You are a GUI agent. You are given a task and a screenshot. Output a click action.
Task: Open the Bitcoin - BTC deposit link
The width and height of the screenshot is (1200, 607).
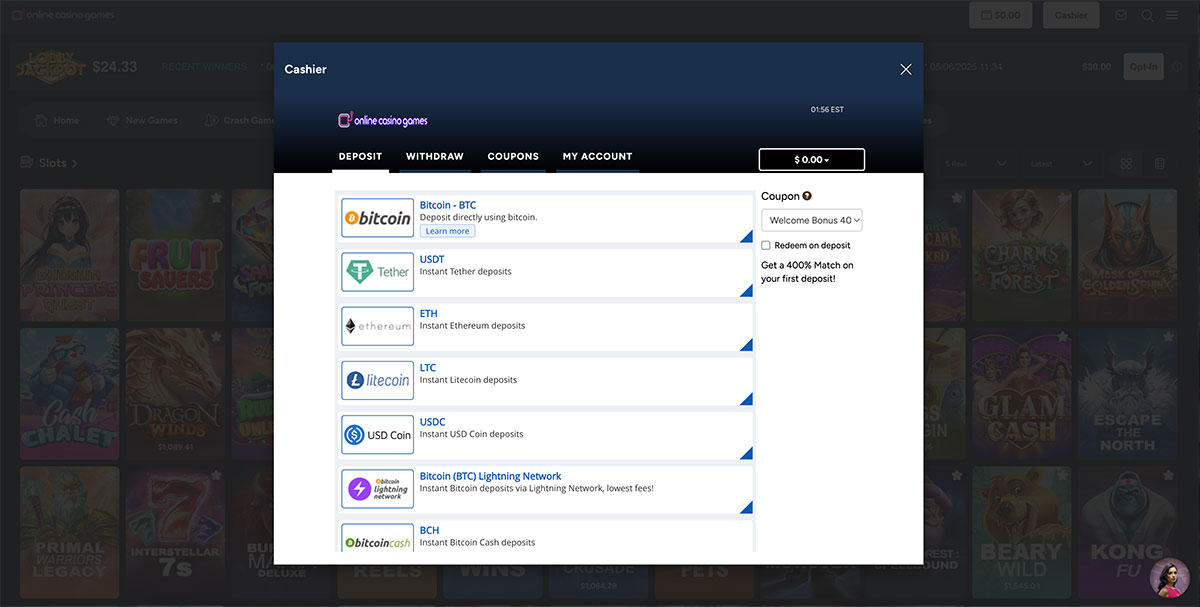[x=448, y=205]
